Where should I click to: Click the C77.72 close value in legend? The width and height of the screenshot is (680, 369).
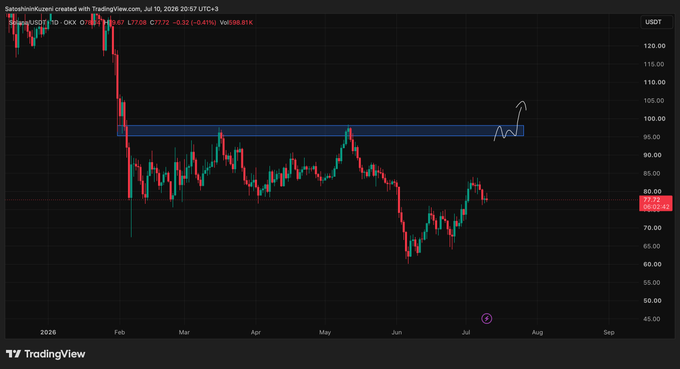point(160,23)
